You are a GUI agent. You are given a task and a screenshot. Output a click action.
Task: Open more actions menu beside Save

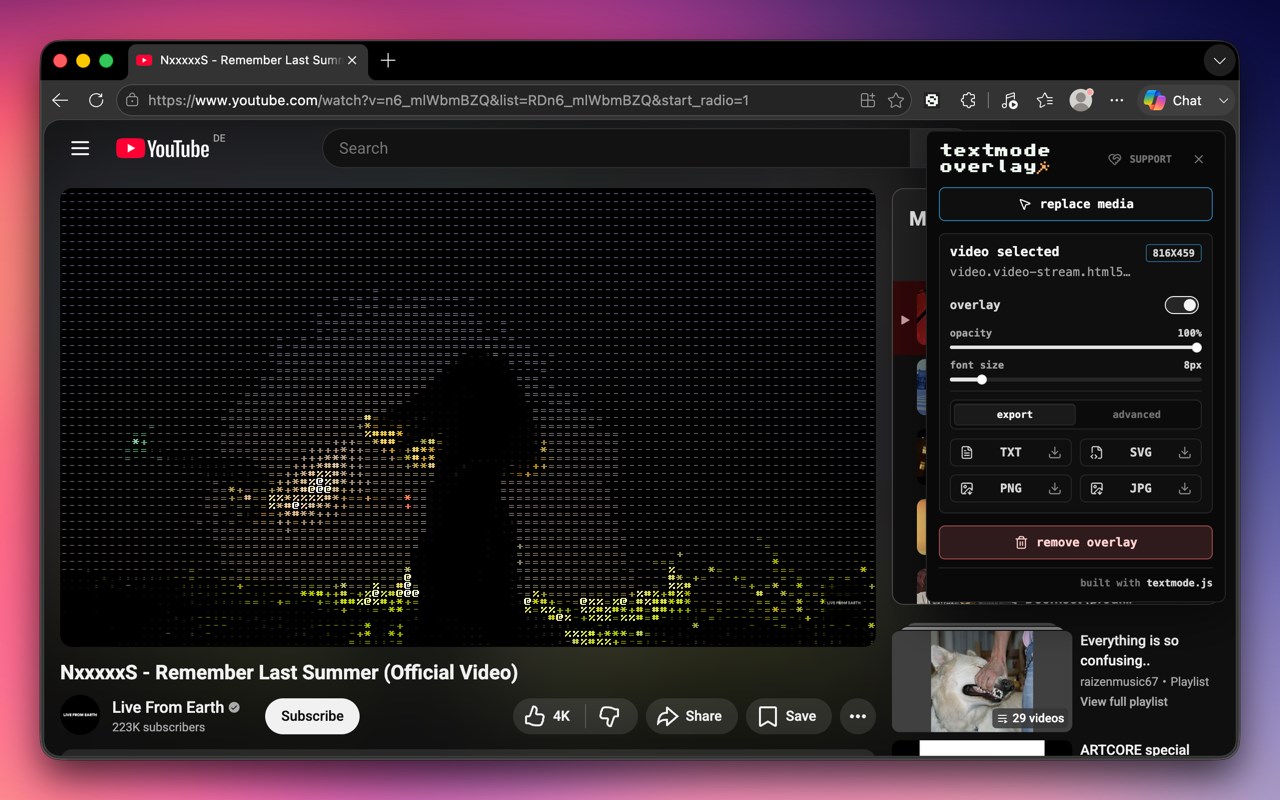click(857, 716)
